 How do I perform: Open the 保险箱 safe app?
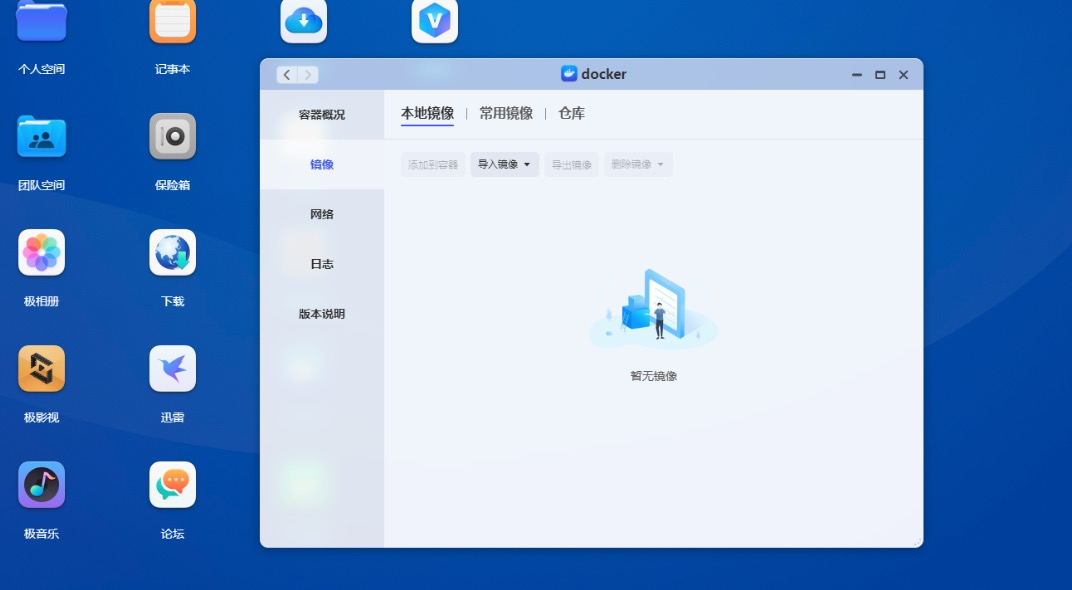(x=172, y=136)
